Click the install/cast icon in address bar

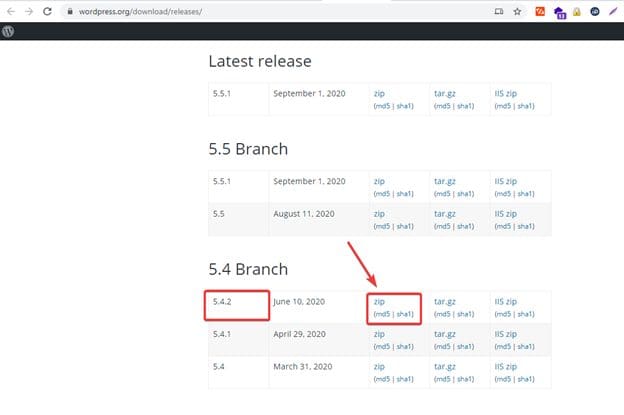coord(497,11)
